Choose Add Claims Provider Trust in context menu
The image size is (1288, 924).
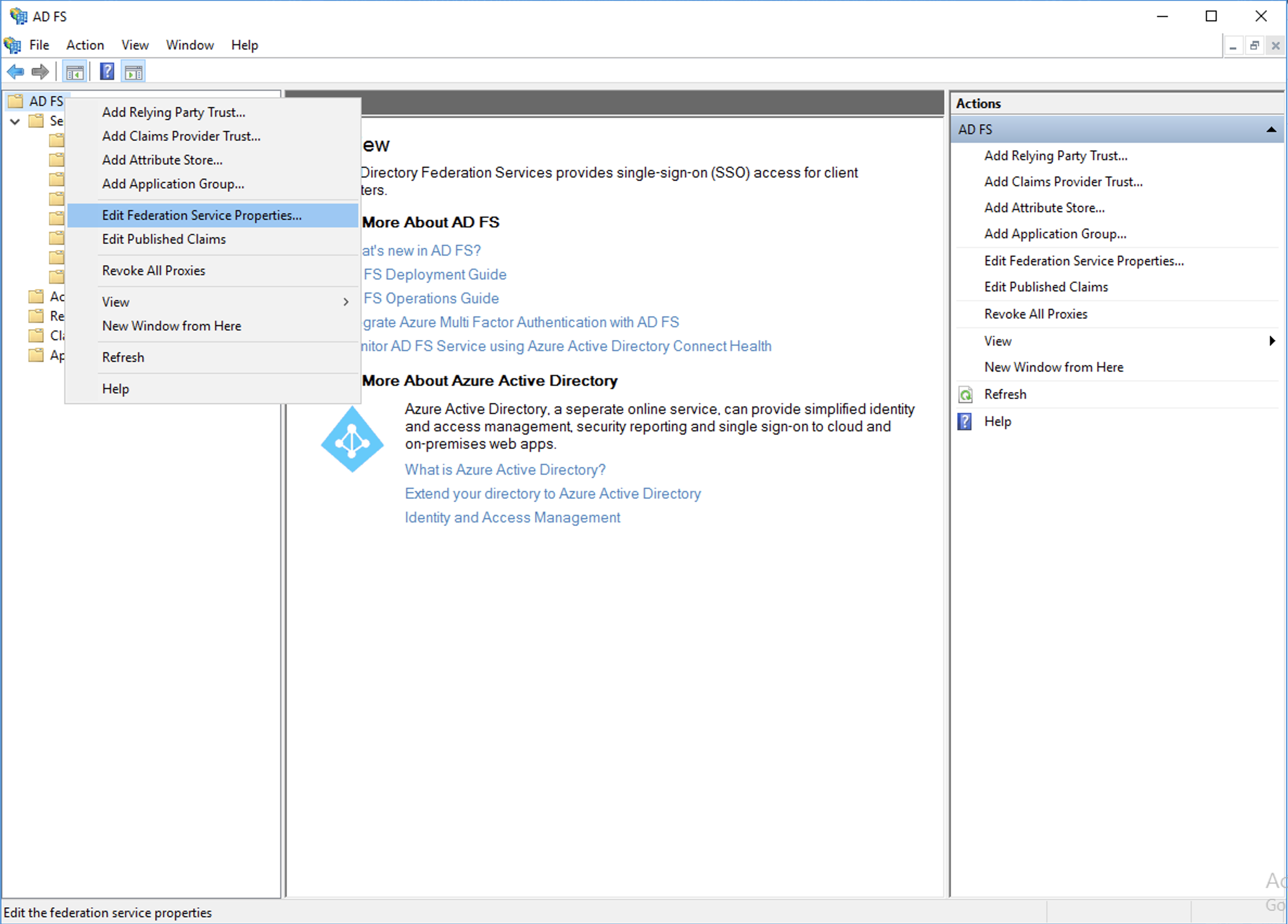coord(213,136)
